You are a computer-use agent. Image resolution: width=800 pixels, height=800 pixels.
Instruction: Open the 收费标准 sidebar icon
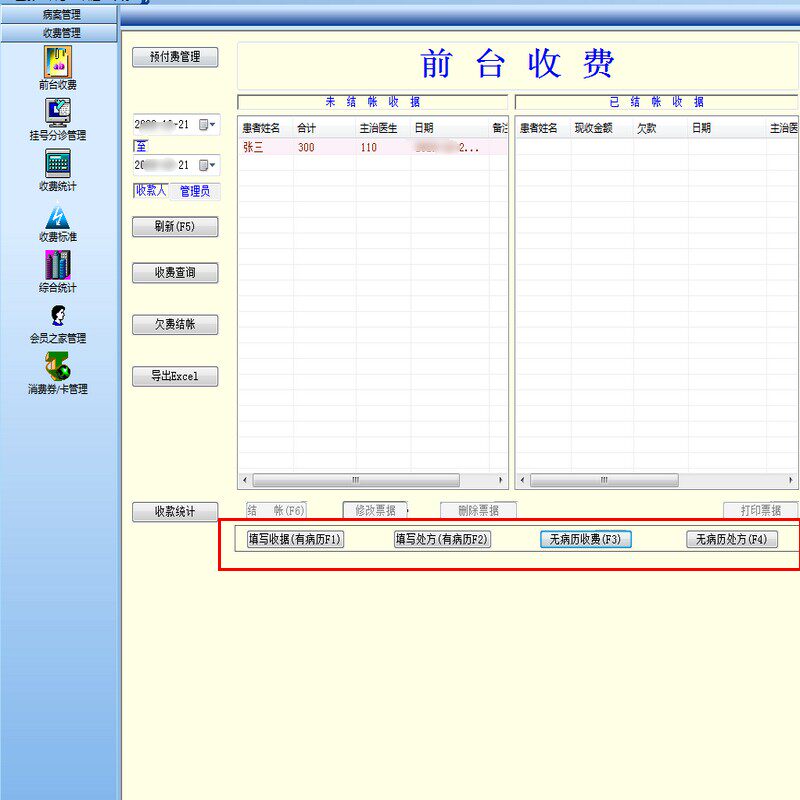58,223
